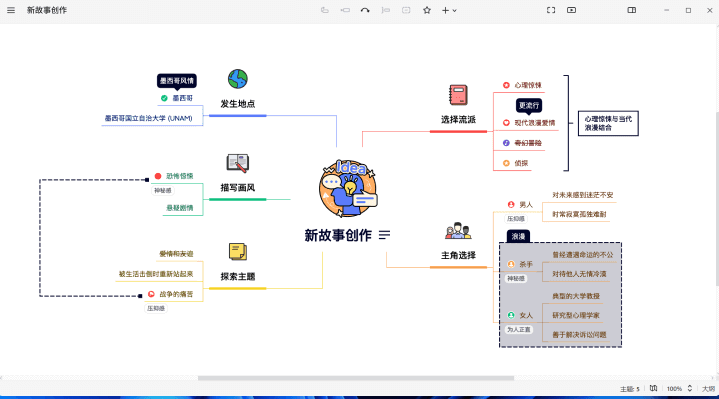Click the 压抑感 label under 男人

pyautogui.click(x=516, y=219)
